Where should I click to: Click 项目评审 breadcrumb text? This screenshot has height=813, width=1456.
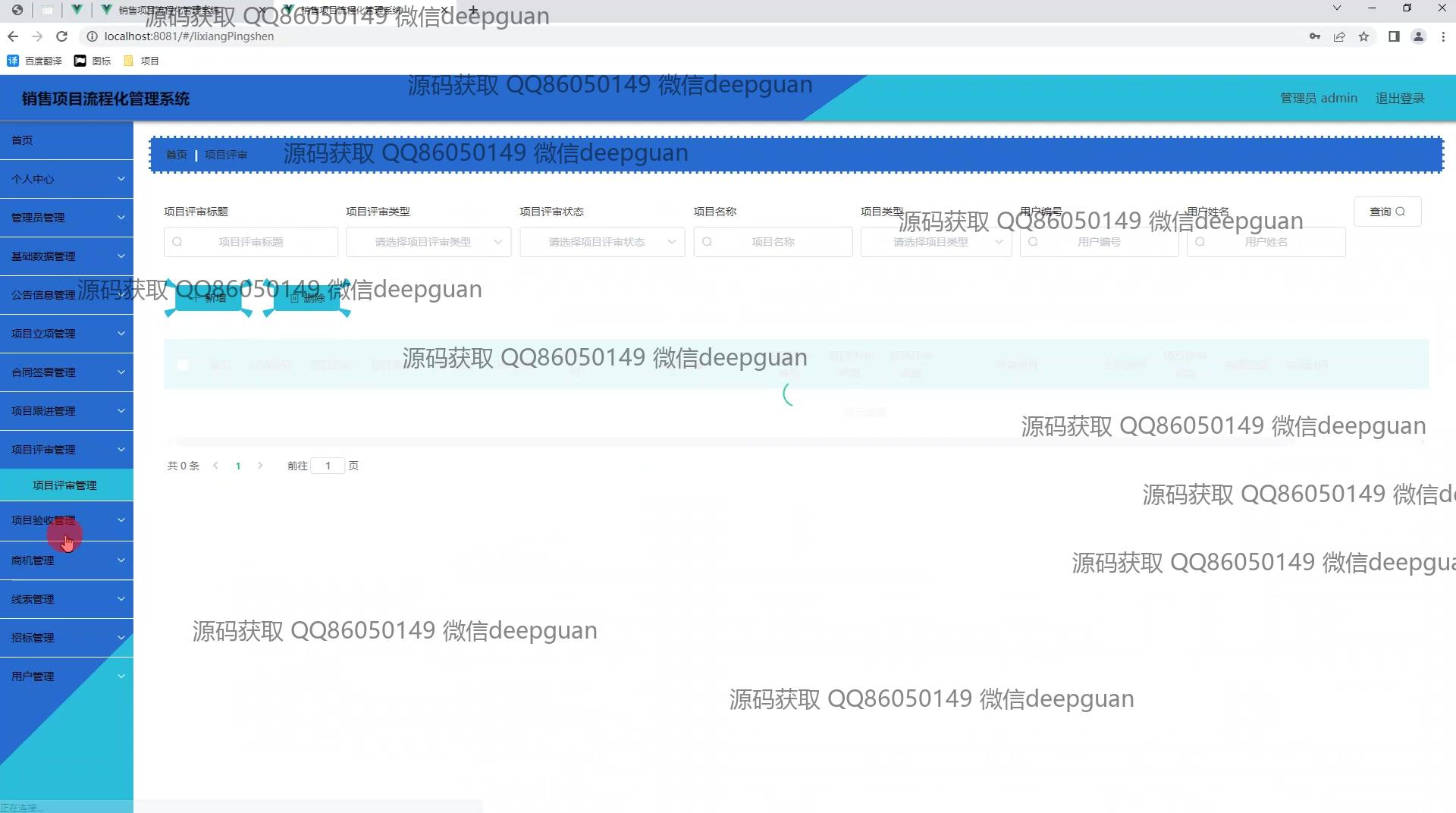click(226, 155)
